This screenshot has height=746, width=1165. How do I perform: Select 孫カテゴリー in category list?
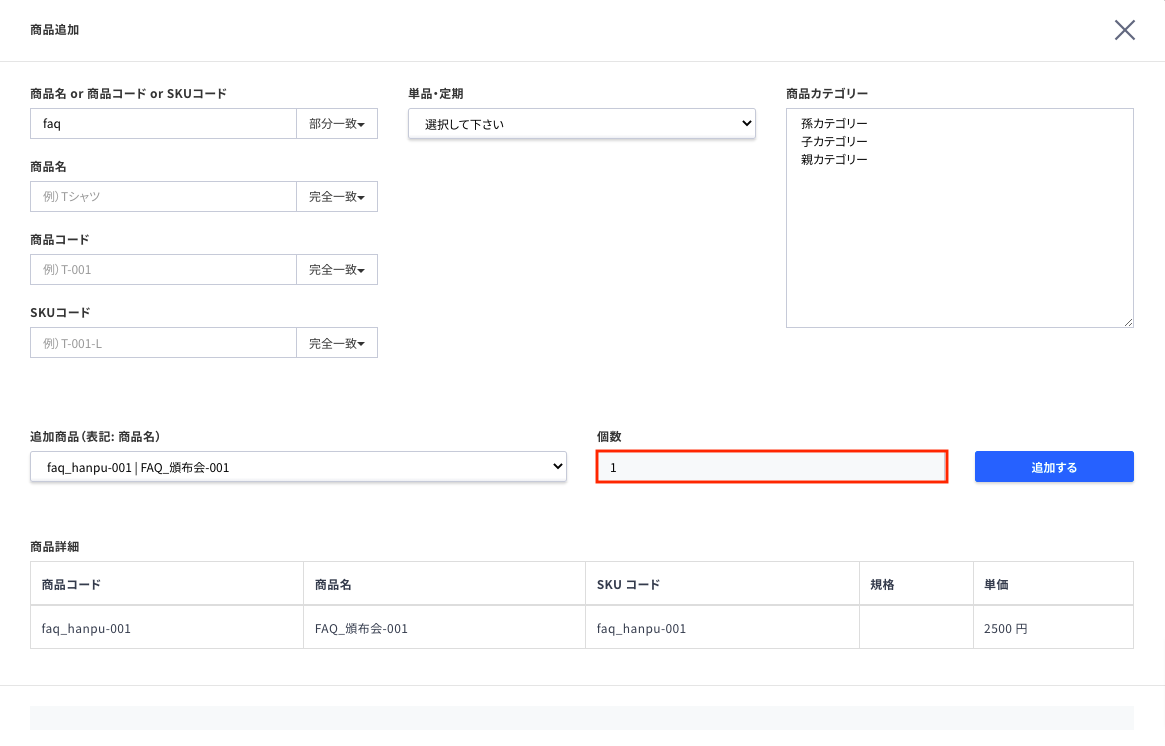tap(834, 123)
